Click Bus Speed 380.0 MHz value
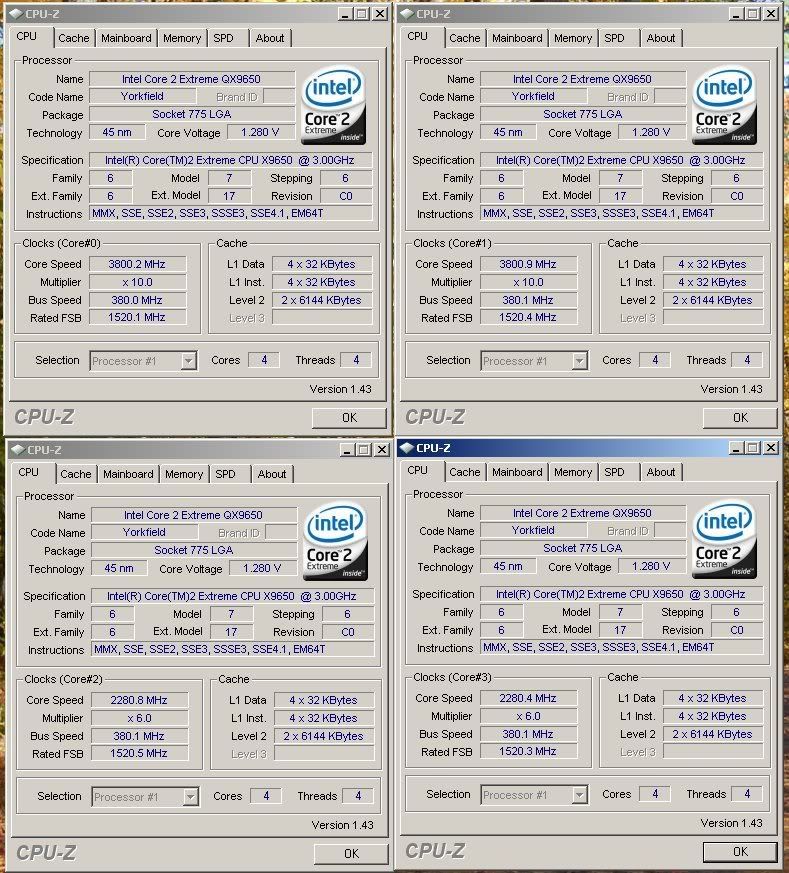The image size is (789, 873). 138,300
